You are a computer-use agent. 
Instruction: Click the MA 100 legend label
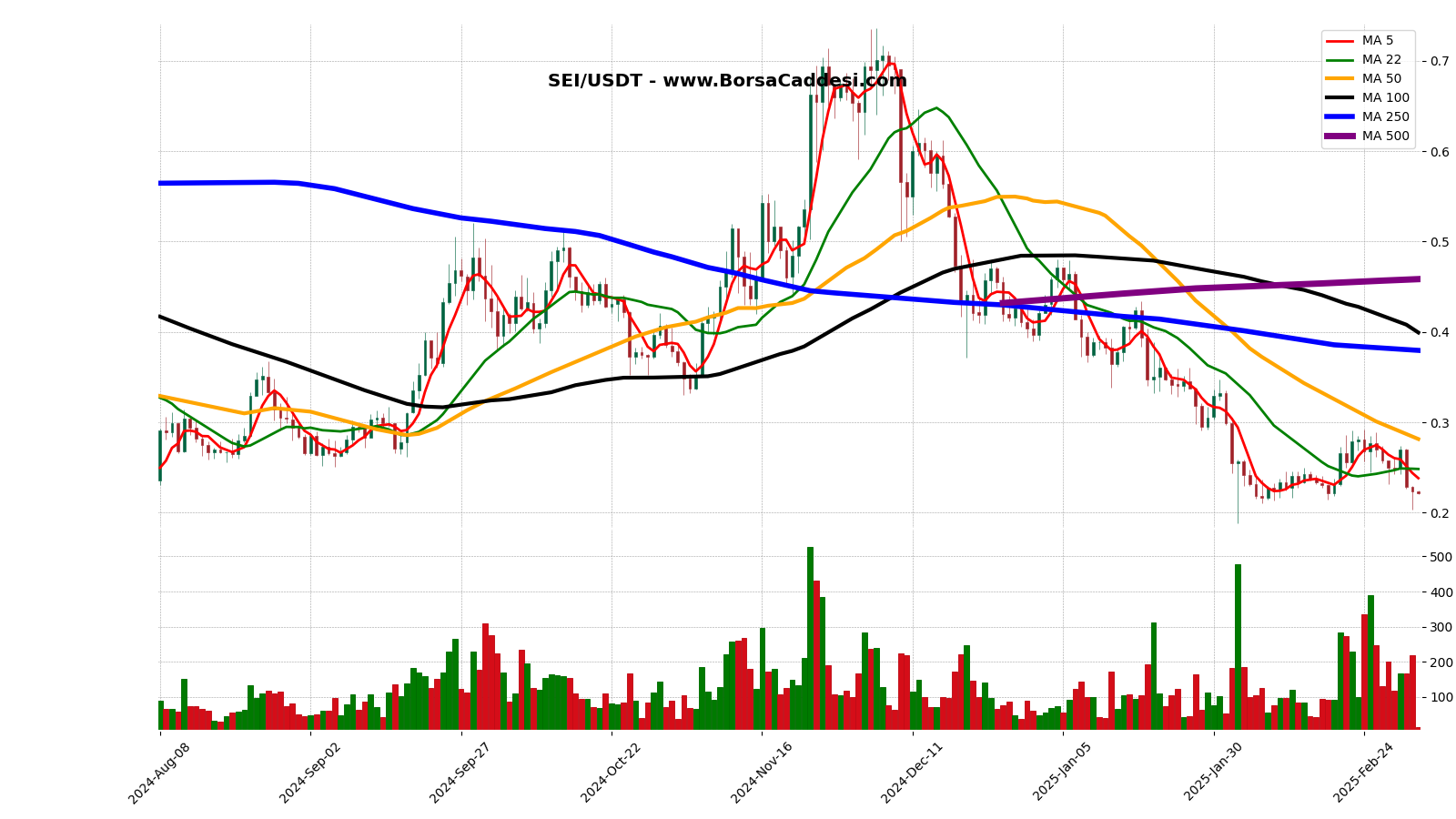1385,98
